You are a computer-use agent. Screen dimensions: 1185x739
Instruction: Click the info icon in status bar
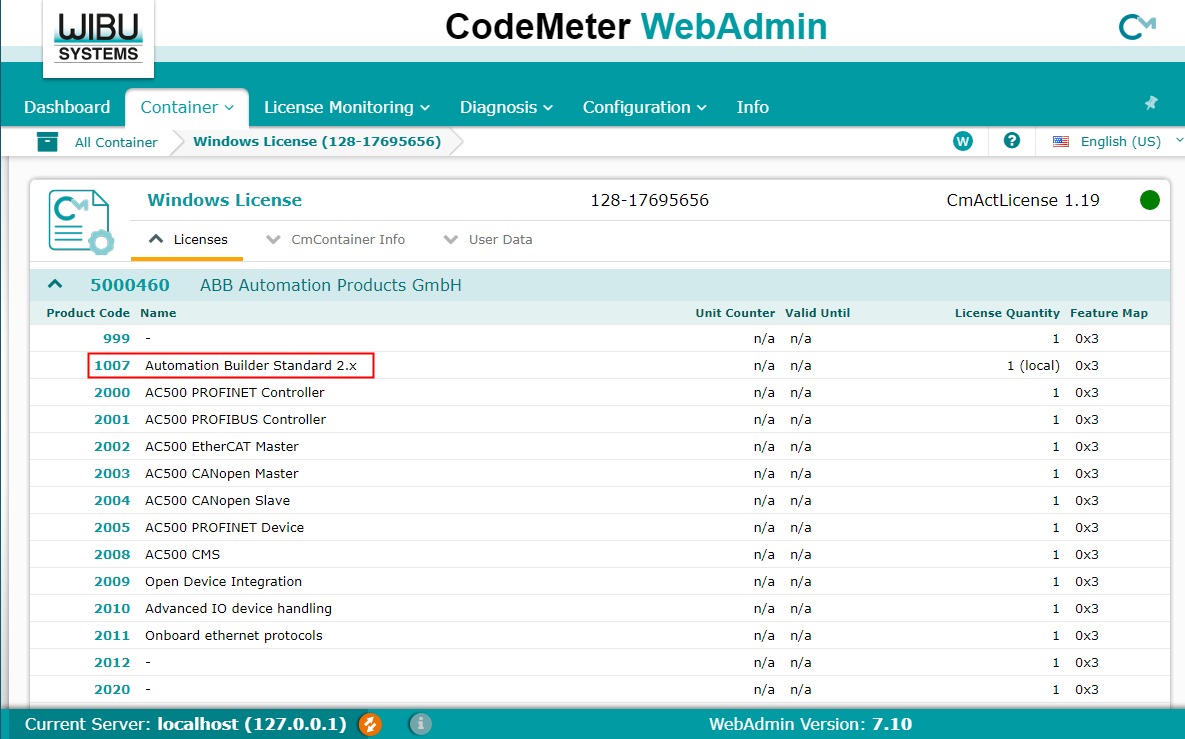click(420, 724)
